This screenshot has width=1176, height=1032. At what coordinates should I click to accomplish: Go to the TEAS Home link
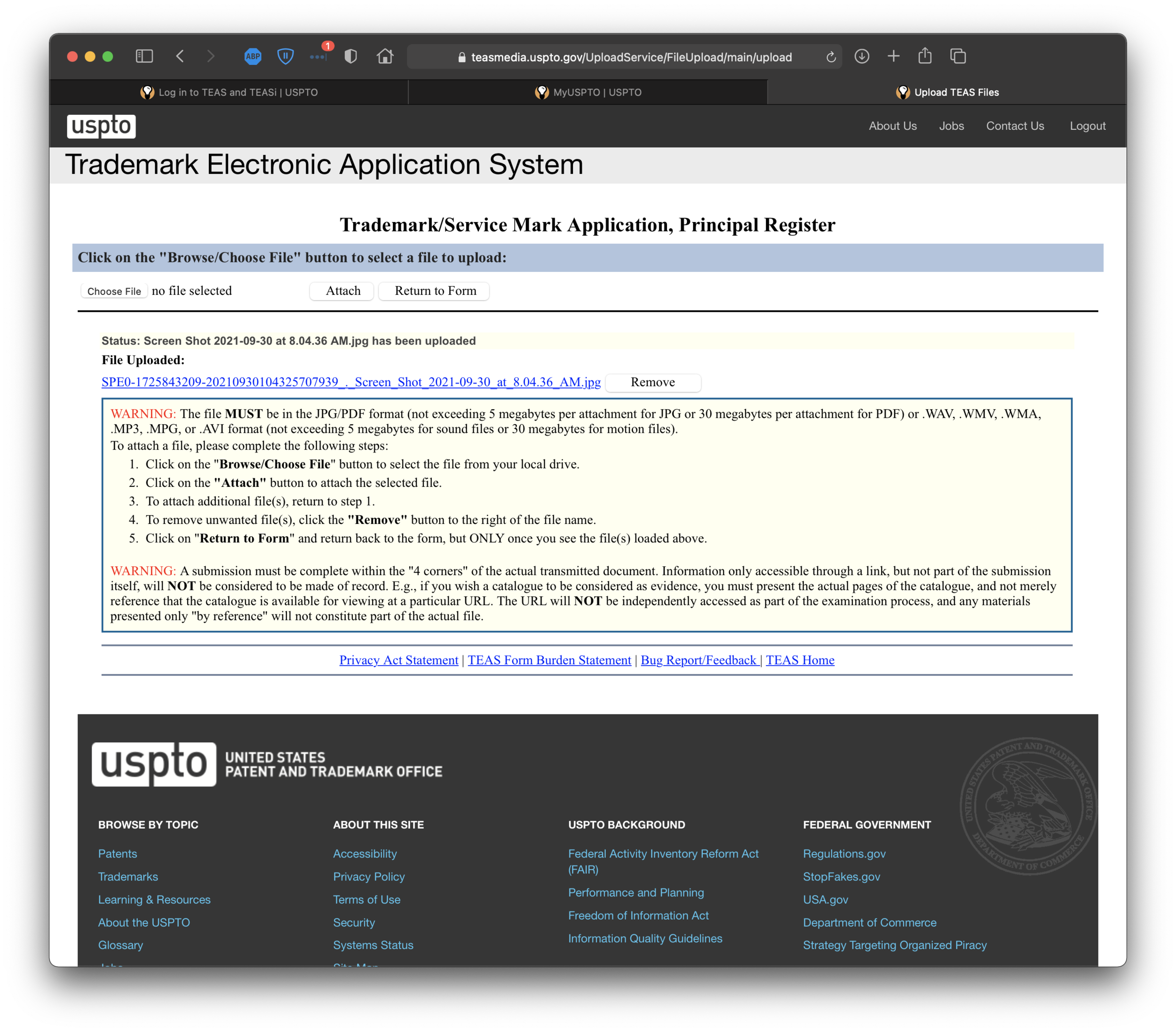pos(800,660)
